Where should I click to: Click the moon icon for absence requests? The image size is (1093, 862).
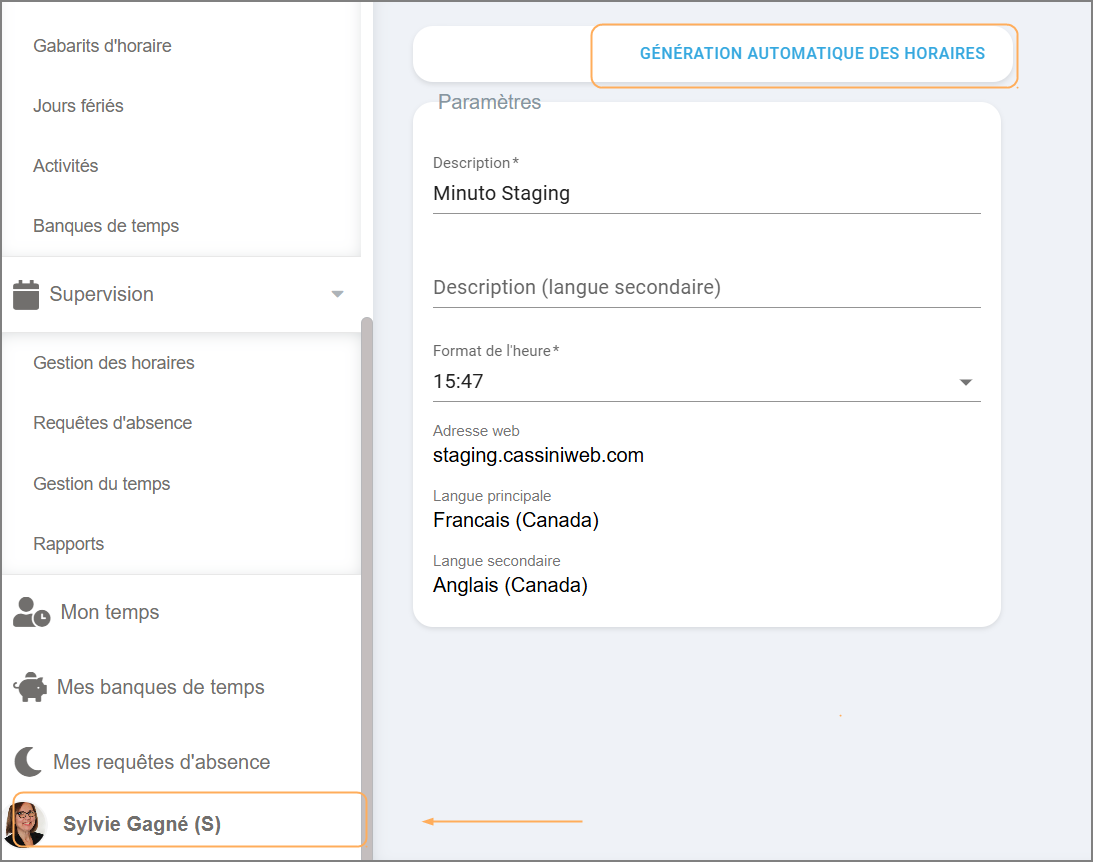(x=28, y=762)
